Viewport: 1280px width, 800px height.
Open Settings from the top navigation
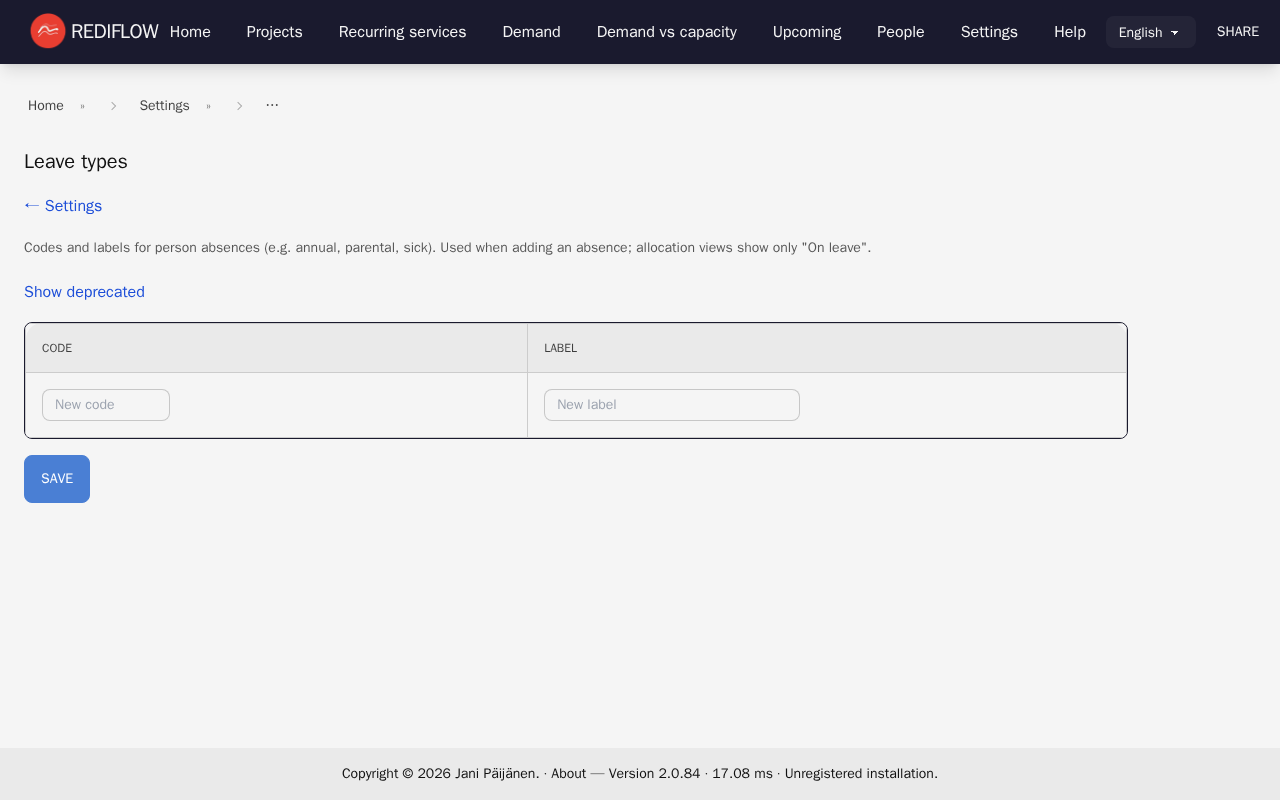click(x=988, y=32)
